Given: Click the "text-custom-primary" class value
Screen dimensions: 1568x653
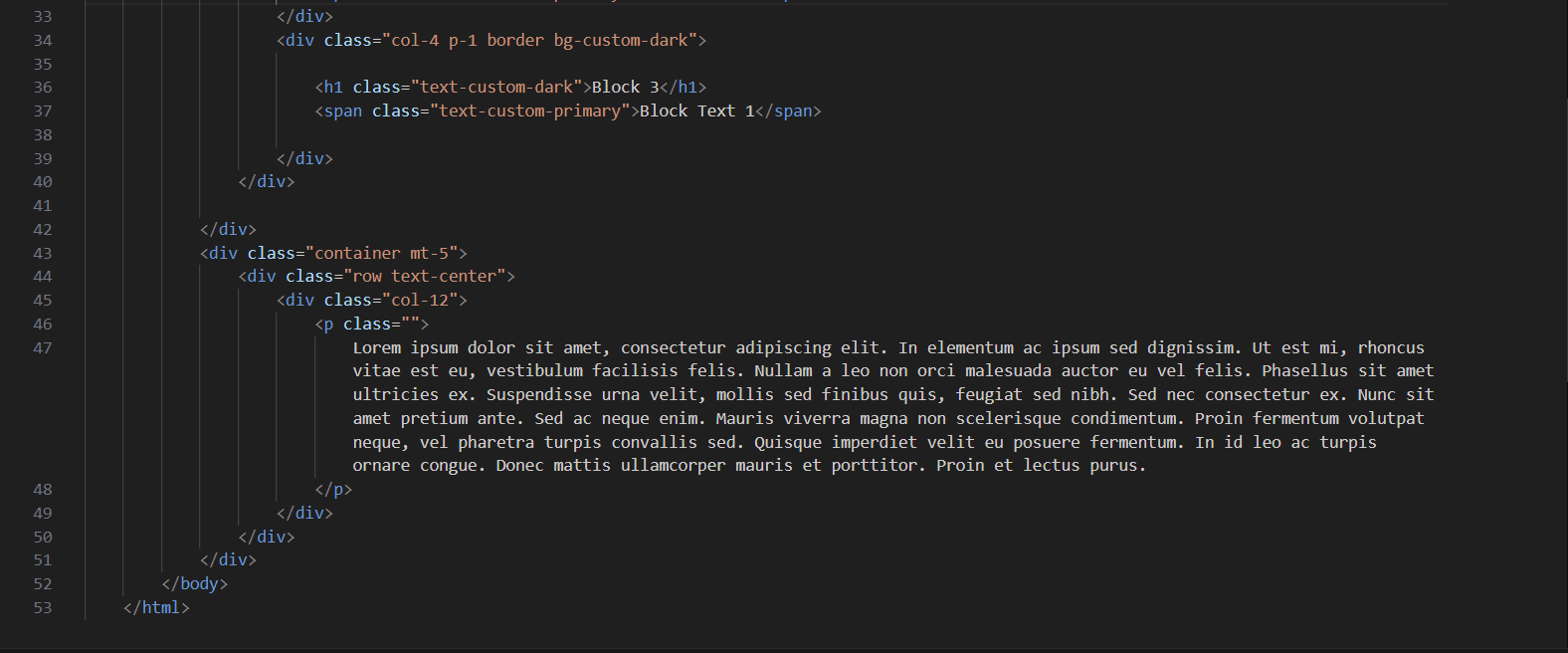Looking at the screenshot, I should pos(529,111).
